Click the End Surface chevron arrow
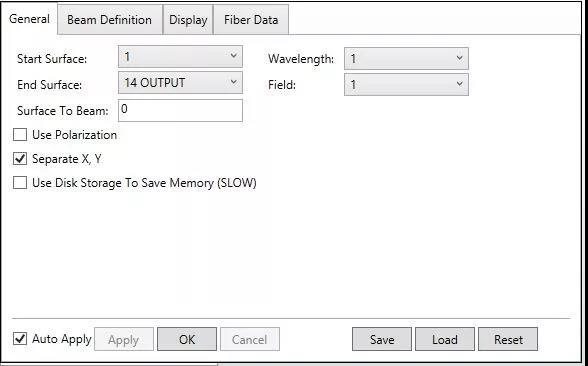Screen dimensions: 588x366 233,82
